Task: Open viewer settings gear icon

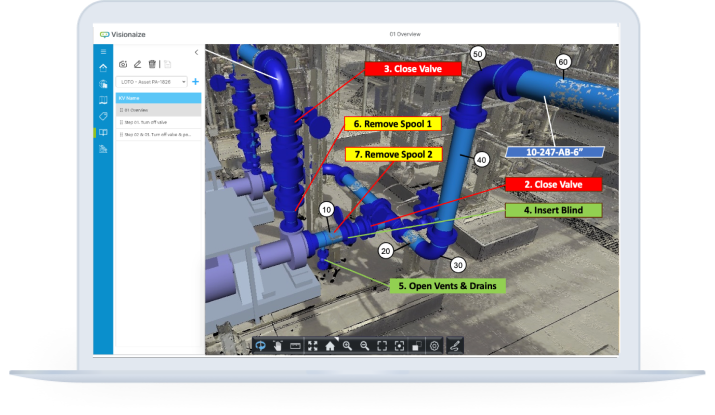Action: (435, 345)
